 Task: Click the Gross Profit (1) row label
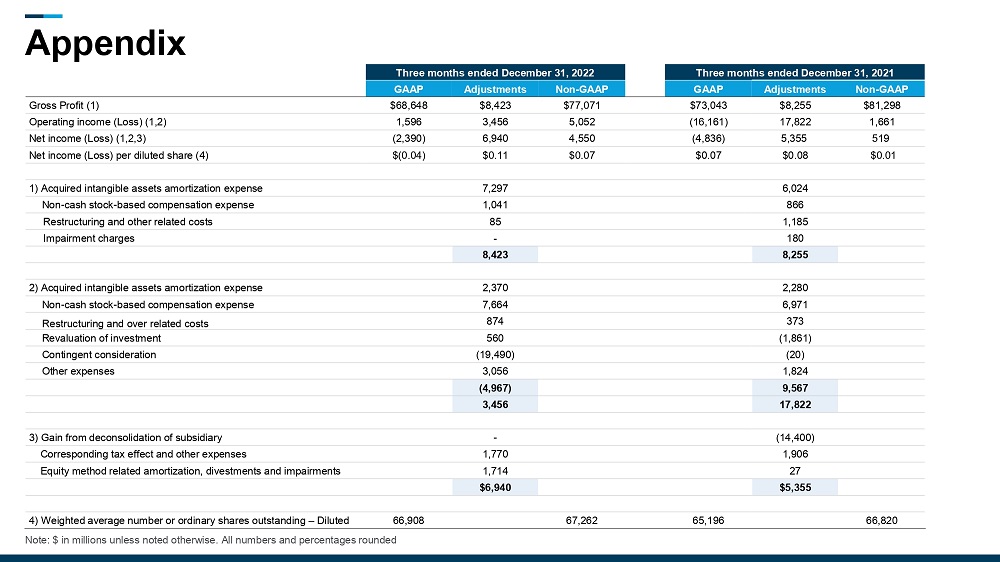coord(64,105)
